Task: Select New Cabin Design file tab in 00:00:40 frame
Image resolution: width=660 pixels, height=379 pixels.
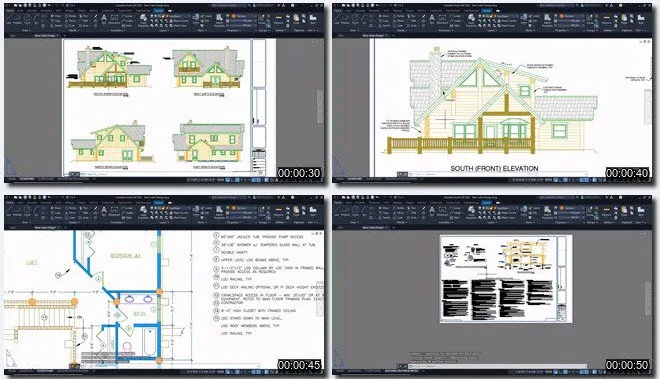Action: click(374, 35)
